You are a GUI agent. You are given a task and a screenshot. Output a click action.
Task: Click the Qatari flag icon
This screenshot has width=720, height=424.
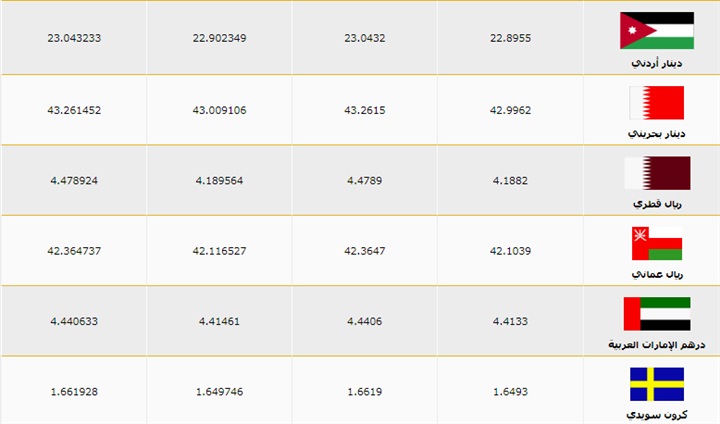click(x=656, y=173)
